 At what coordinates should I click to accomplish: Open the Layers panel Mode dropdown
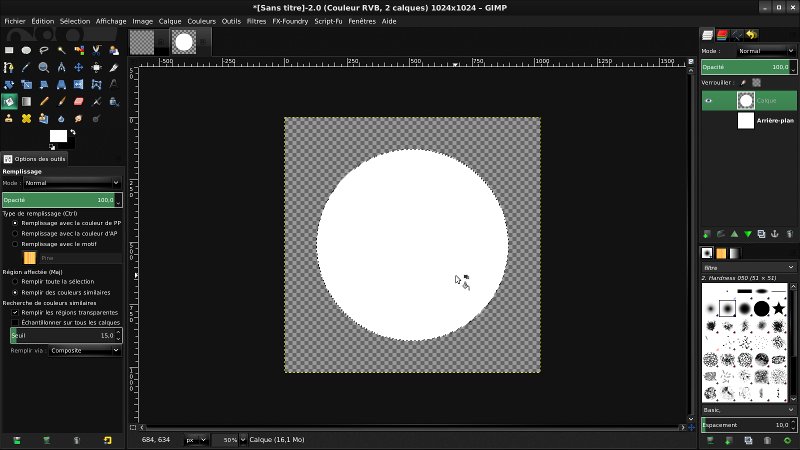pos(766,51)
